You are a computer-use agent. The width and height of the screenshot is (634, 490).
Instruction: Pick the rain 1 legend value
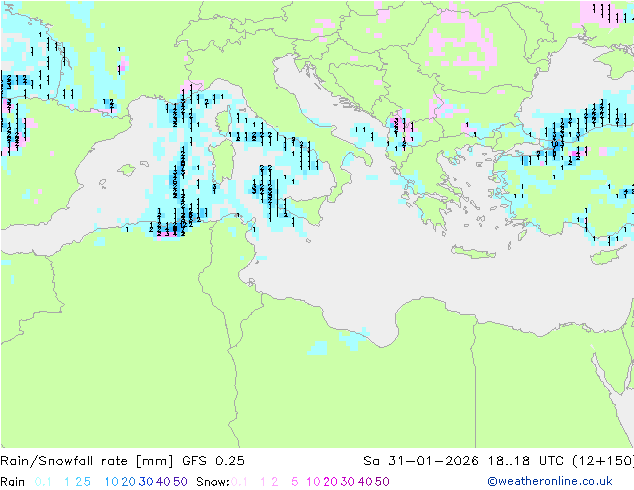click(67, 482)
